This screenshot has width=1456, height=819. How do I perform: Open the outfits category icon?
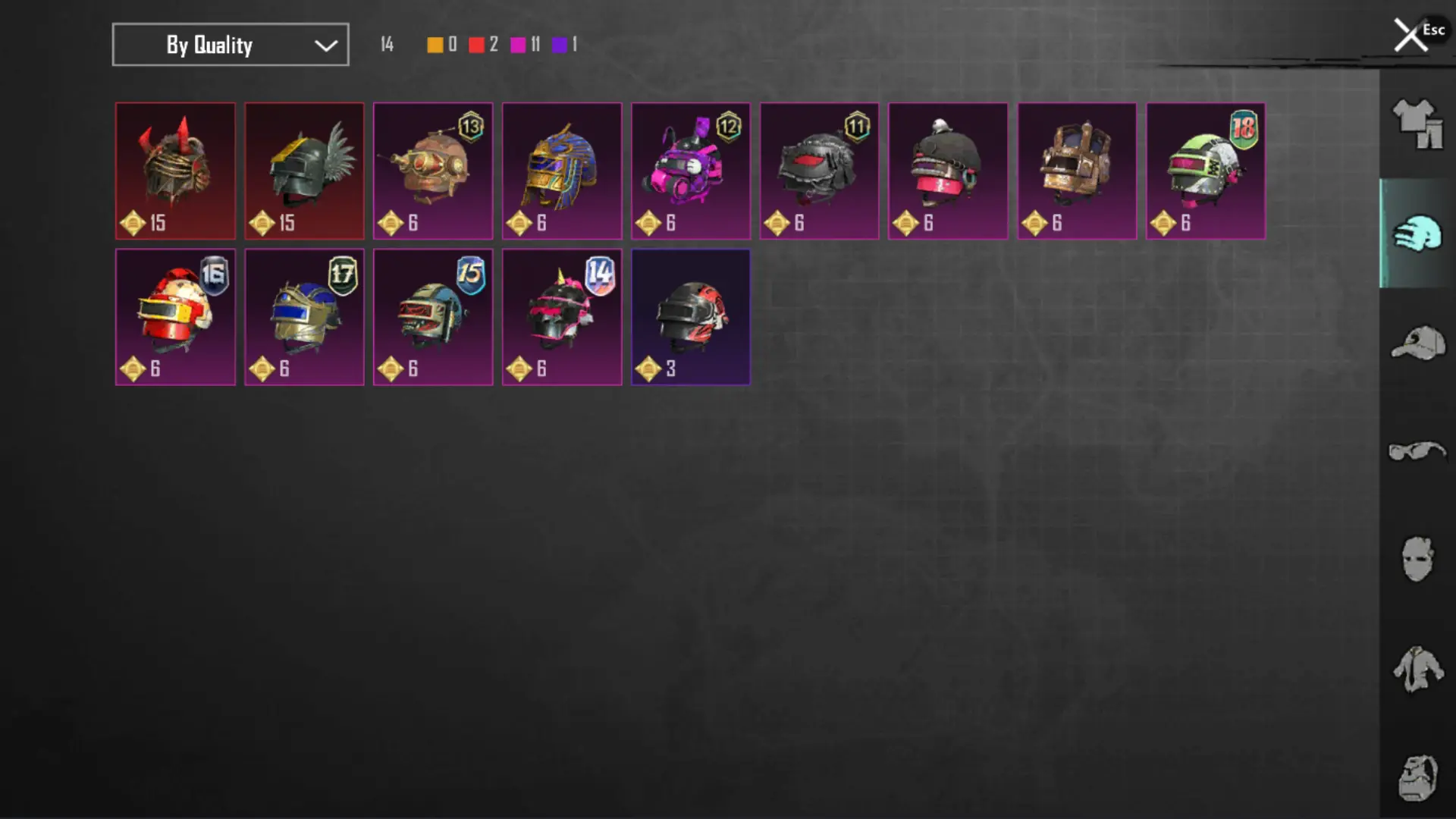1417,124
